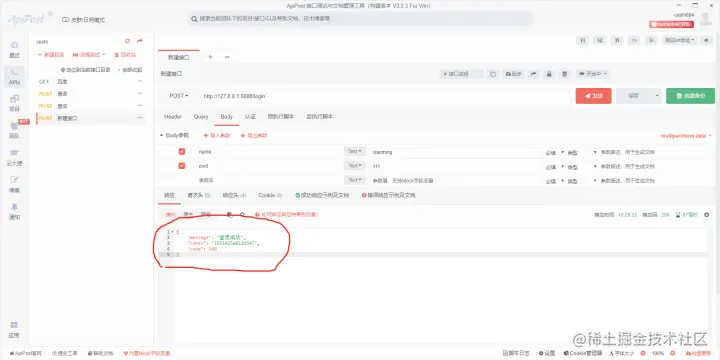Image resolution: width=720 pixels, height=360 pixels.
Task: Open the Text type dropdown for pwd row
Action: point(354,166)
